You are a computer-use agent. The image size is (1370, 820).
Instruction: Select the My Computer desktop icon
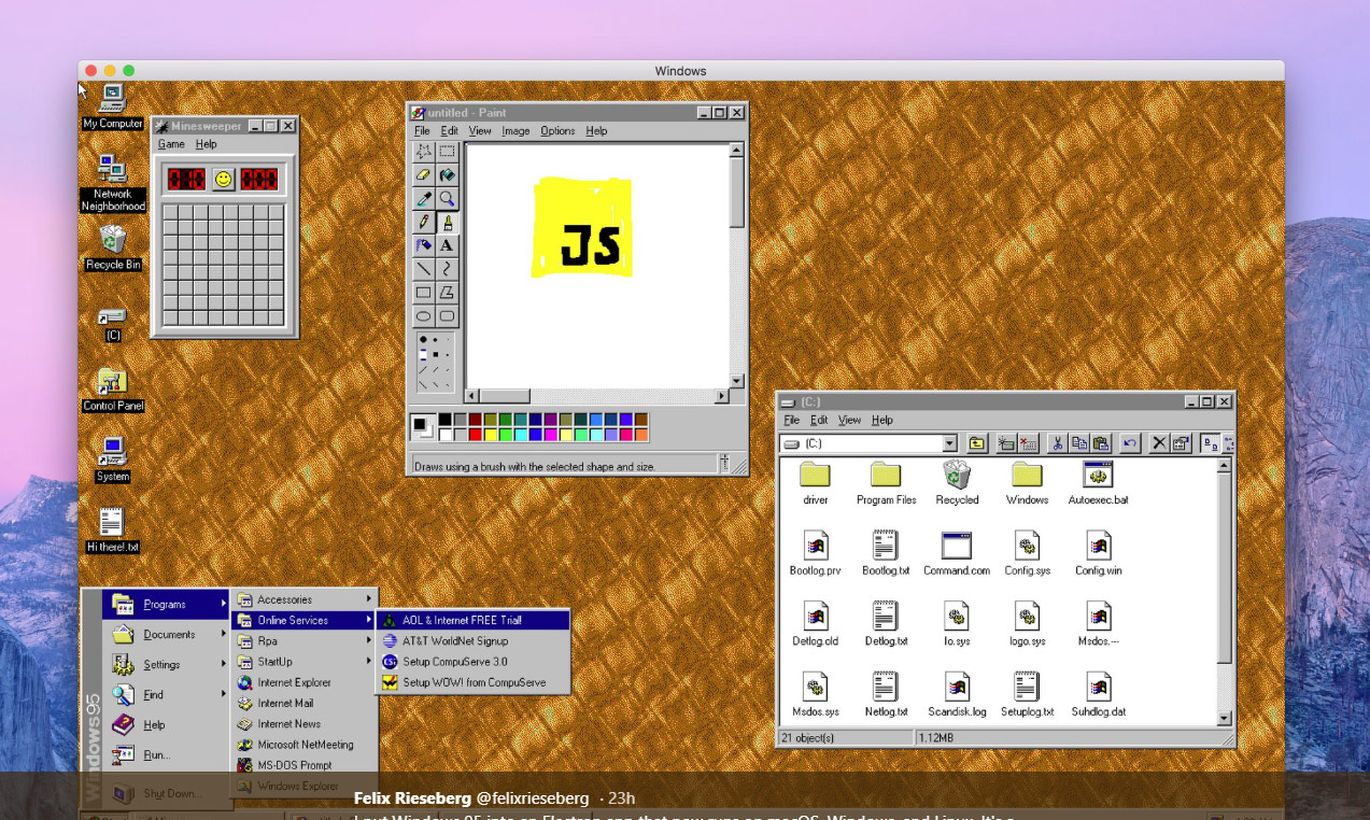(113, 107)
